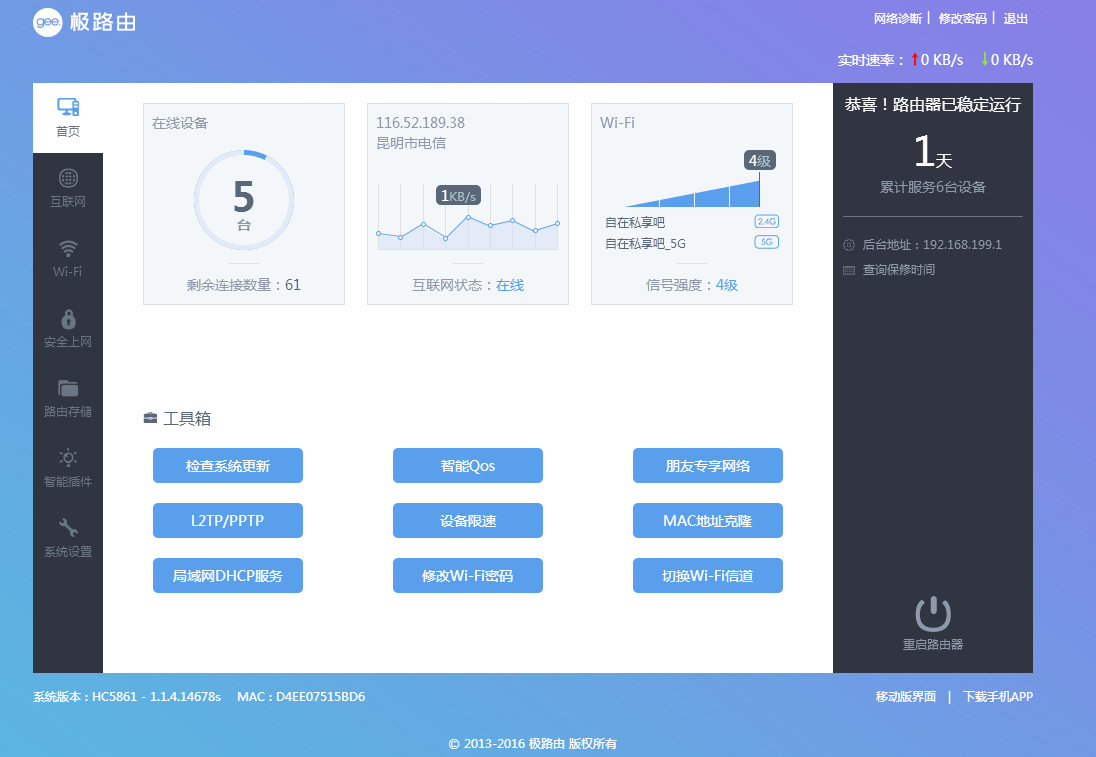Open the 下载手机APP link

(x=997, y=697)
